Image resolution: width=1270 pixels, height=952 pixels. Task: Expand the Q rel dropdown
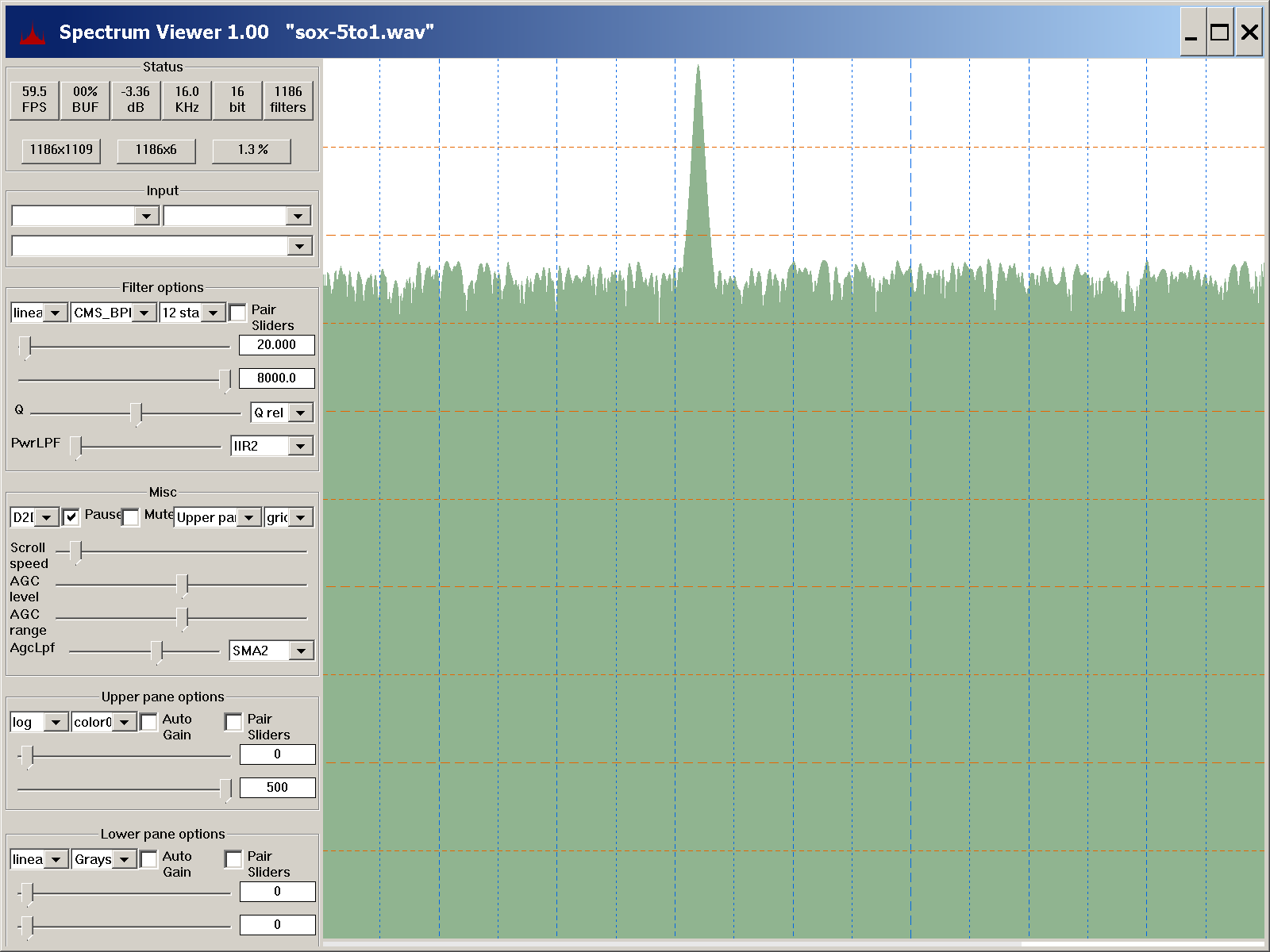(301, 413)
